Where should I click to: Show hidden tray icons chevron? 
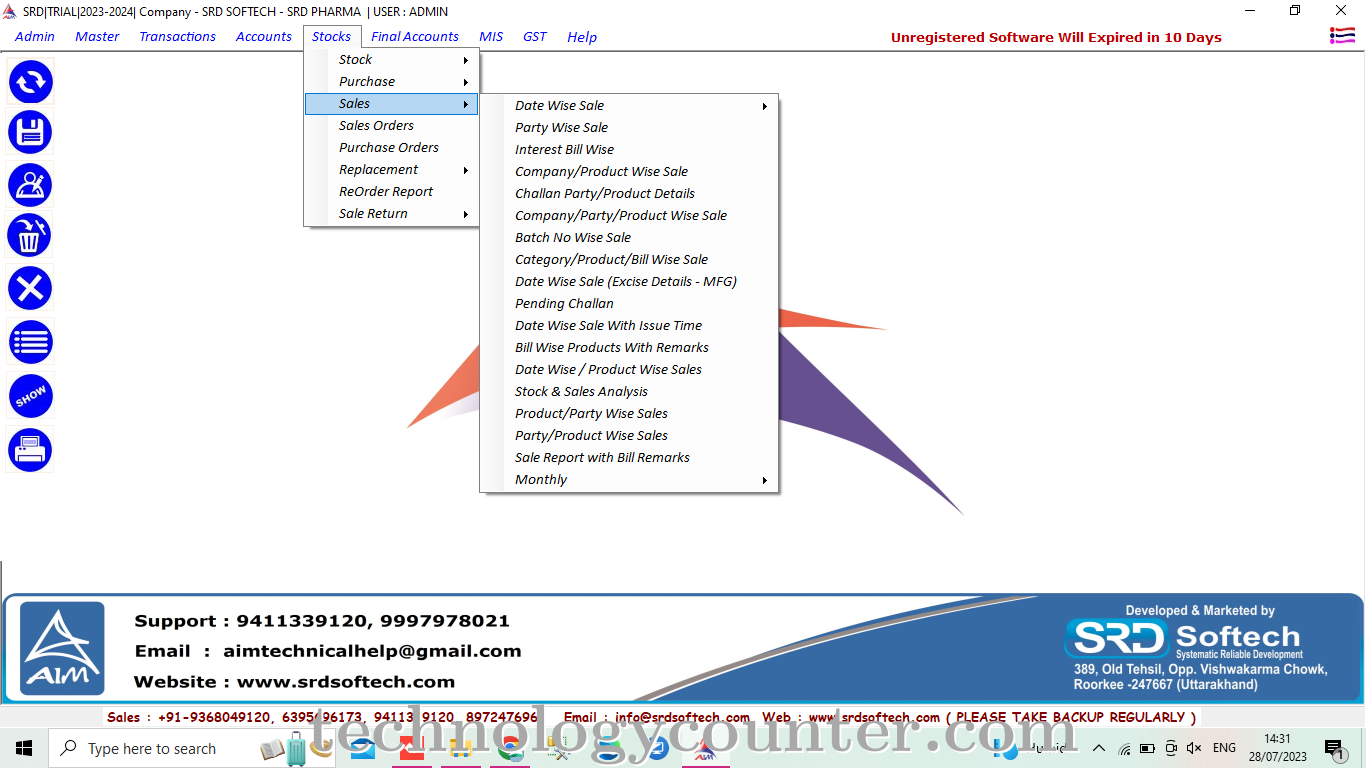tap(1099, 748)
